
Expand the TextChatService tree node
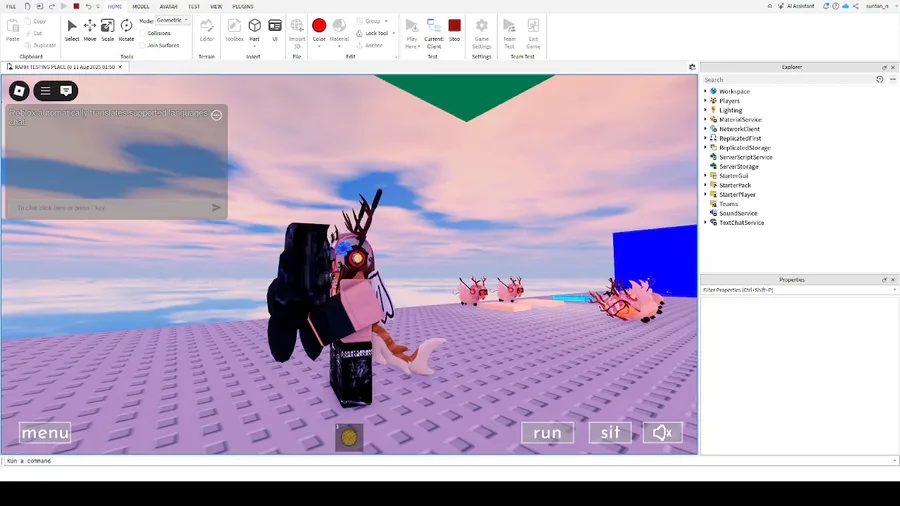pos(705,223)
